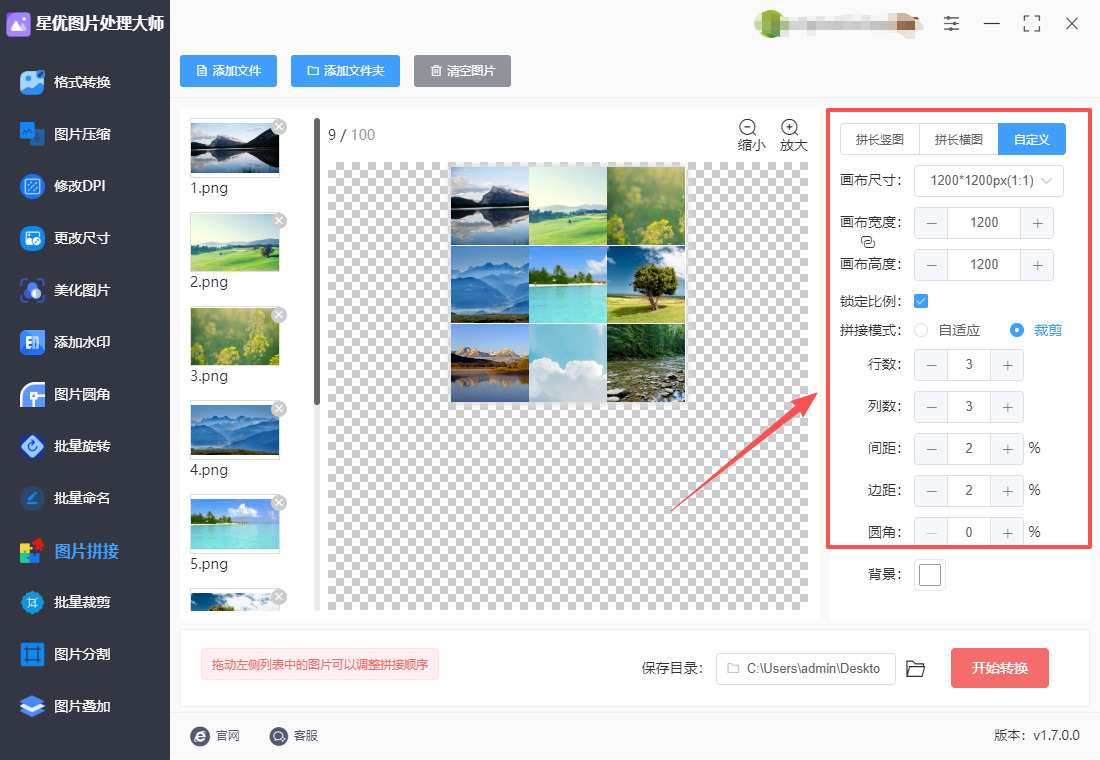This screenshot has width=1100, height=760.
Task: Increase the 画布宽度 canvas width
Action: pos(1038,223)
